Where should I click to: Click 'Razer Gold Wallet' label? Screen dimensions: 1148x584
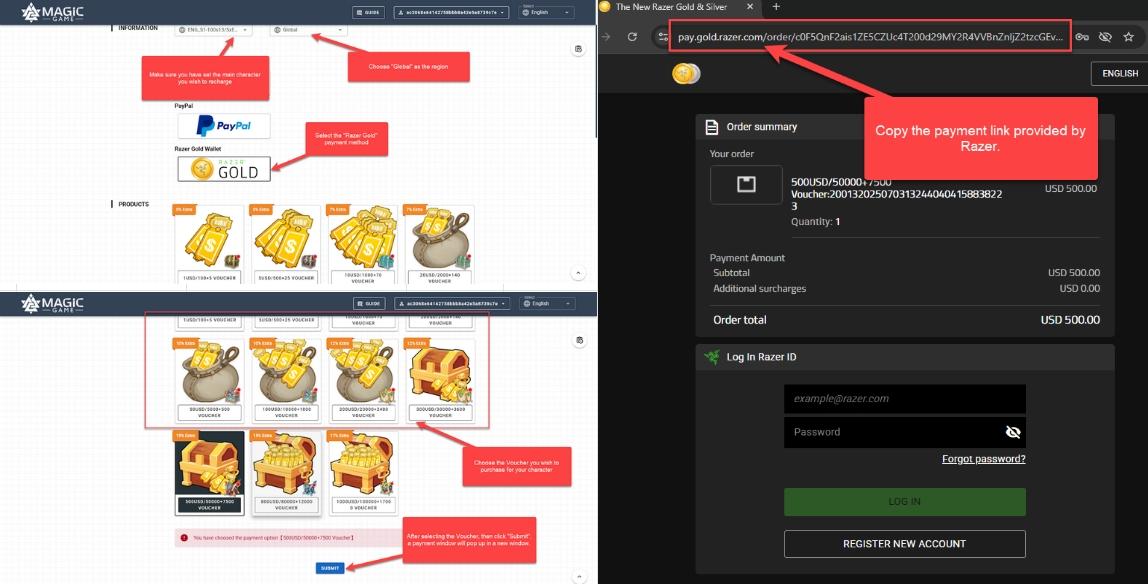tap(198, 149)
